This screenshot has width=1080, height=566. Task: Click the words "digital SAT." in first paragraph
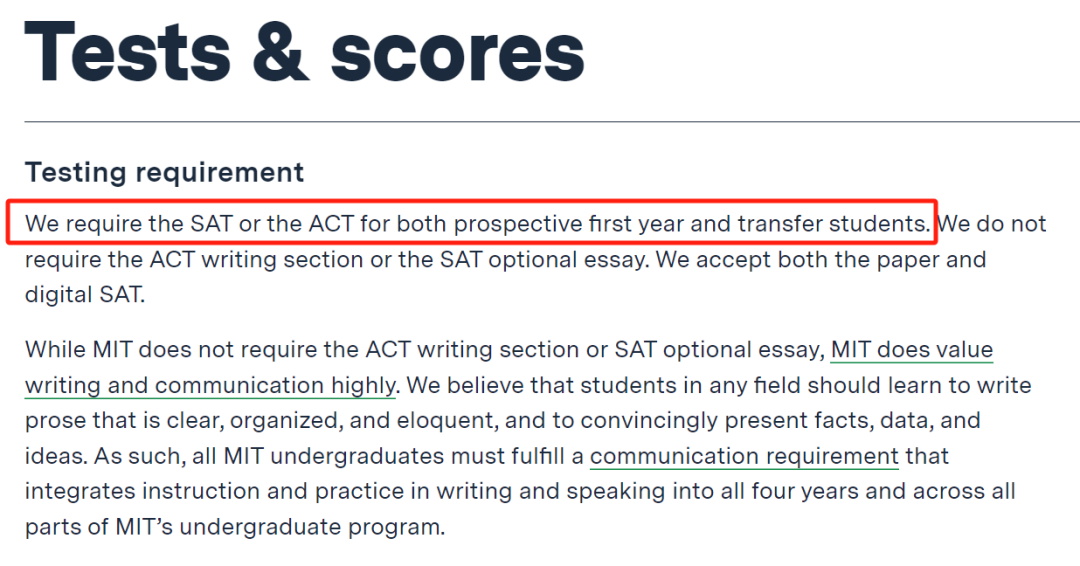[85, 295]
